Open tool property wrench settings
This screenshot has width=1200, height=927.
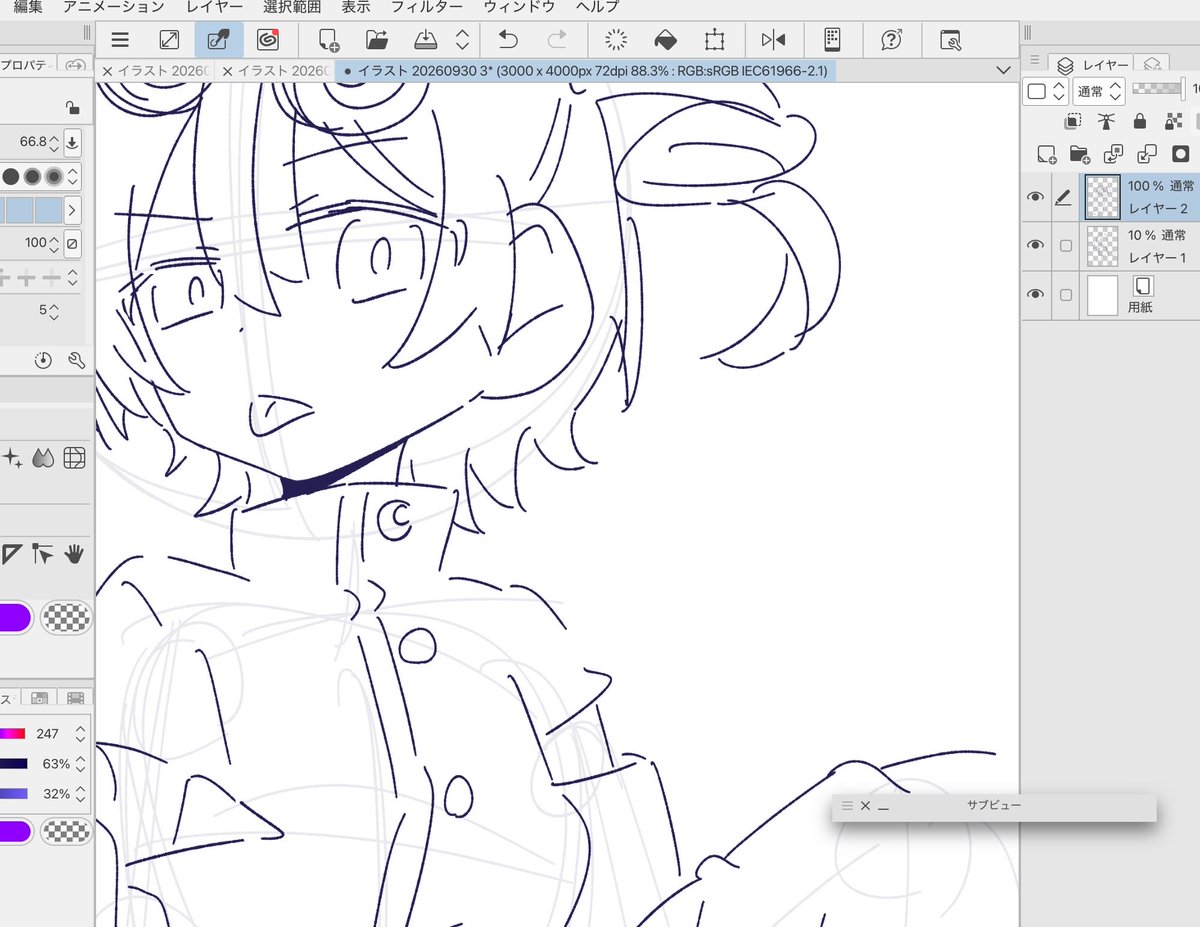click(x=76, y=361)
